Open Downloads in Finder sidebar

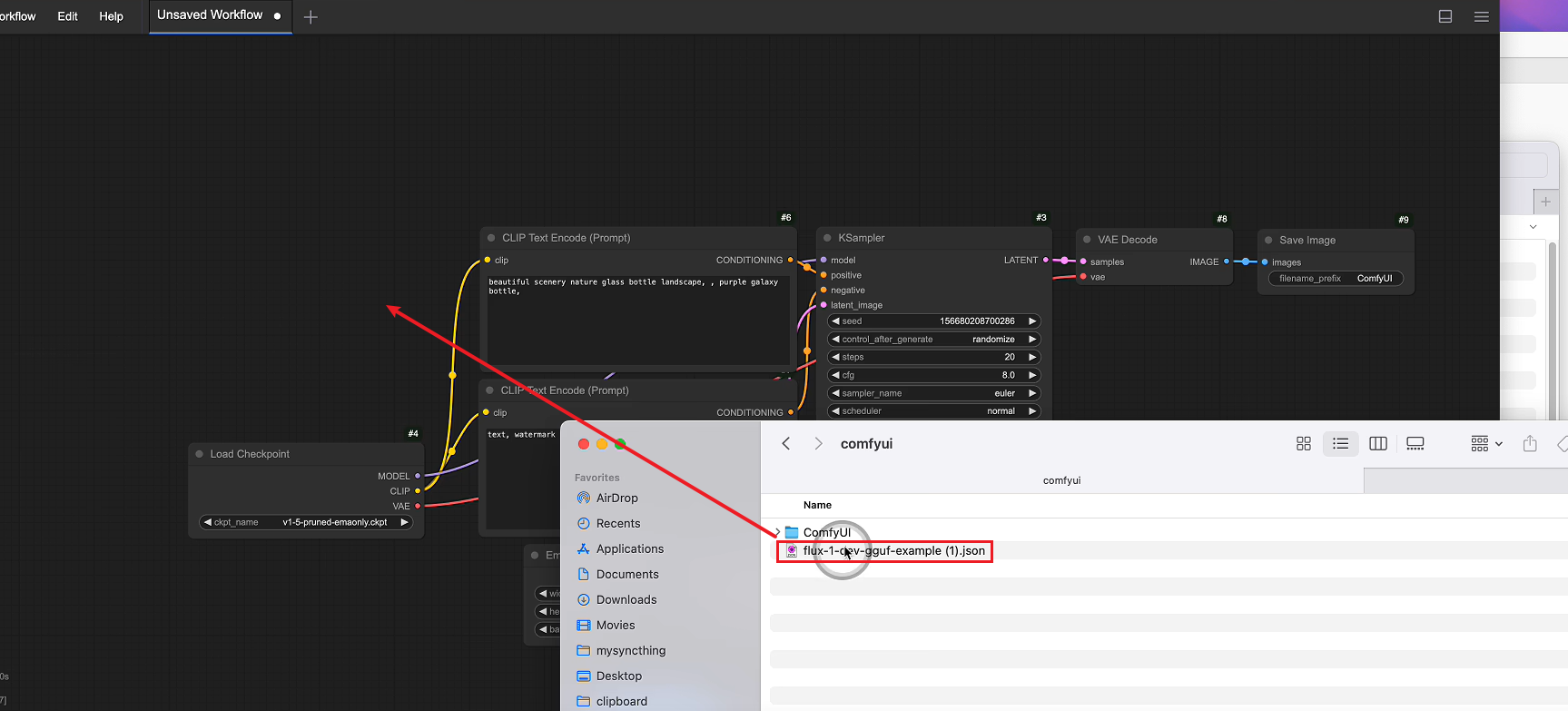point(626,600)
